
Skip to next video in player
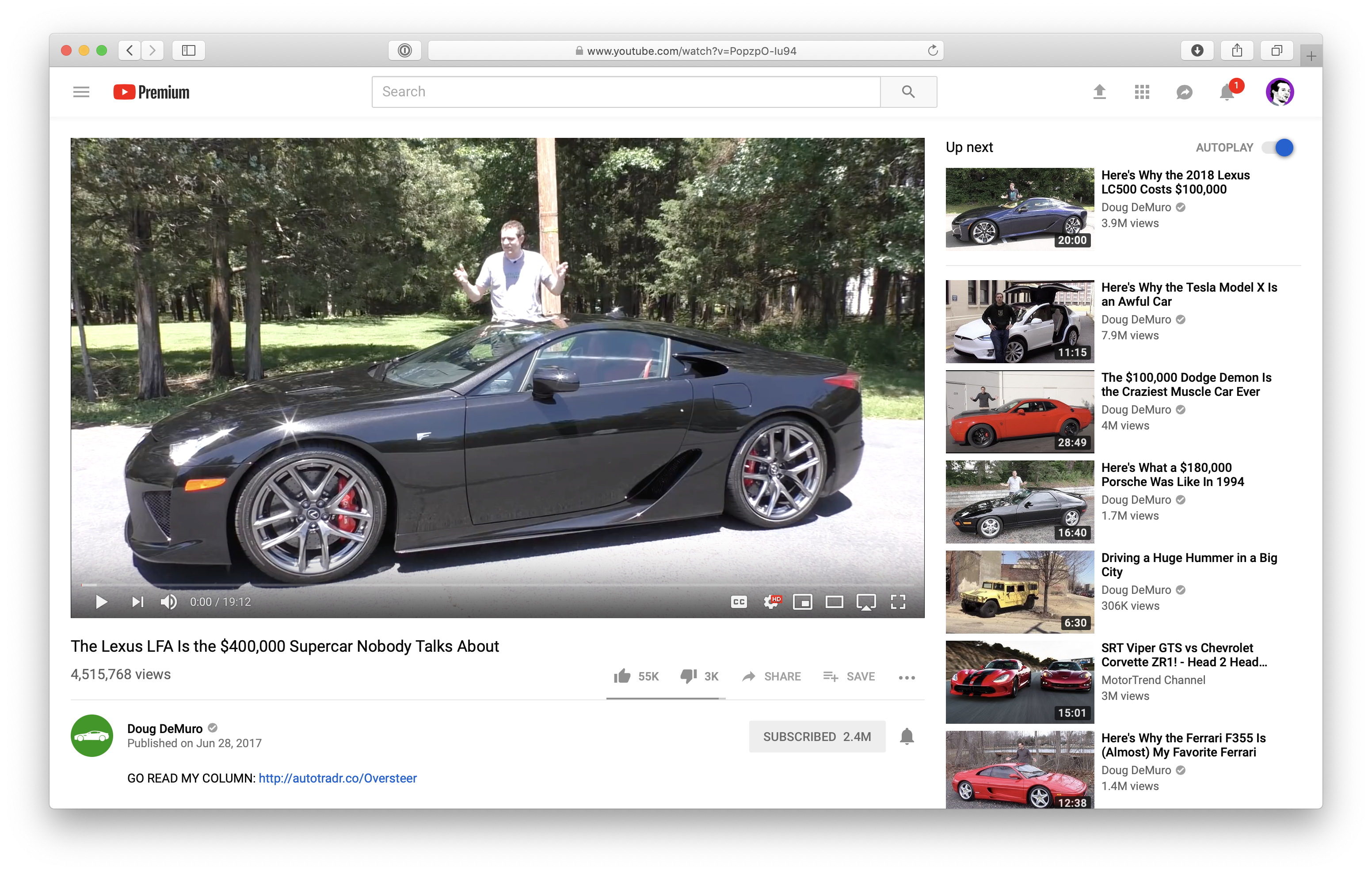coord(137,602)
